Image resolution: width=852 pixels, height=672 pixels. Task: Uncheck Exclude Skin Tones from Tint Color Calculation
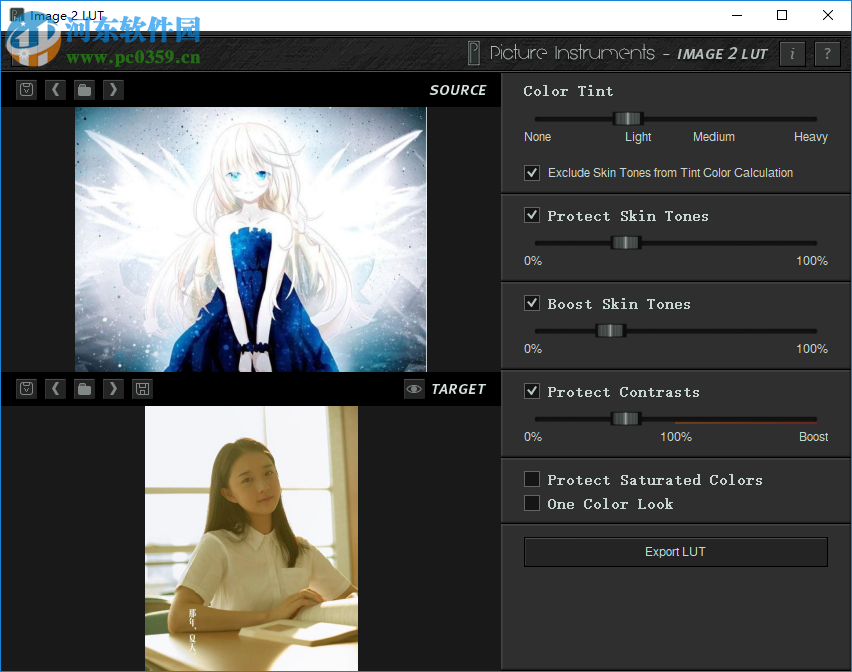[531, 172]
